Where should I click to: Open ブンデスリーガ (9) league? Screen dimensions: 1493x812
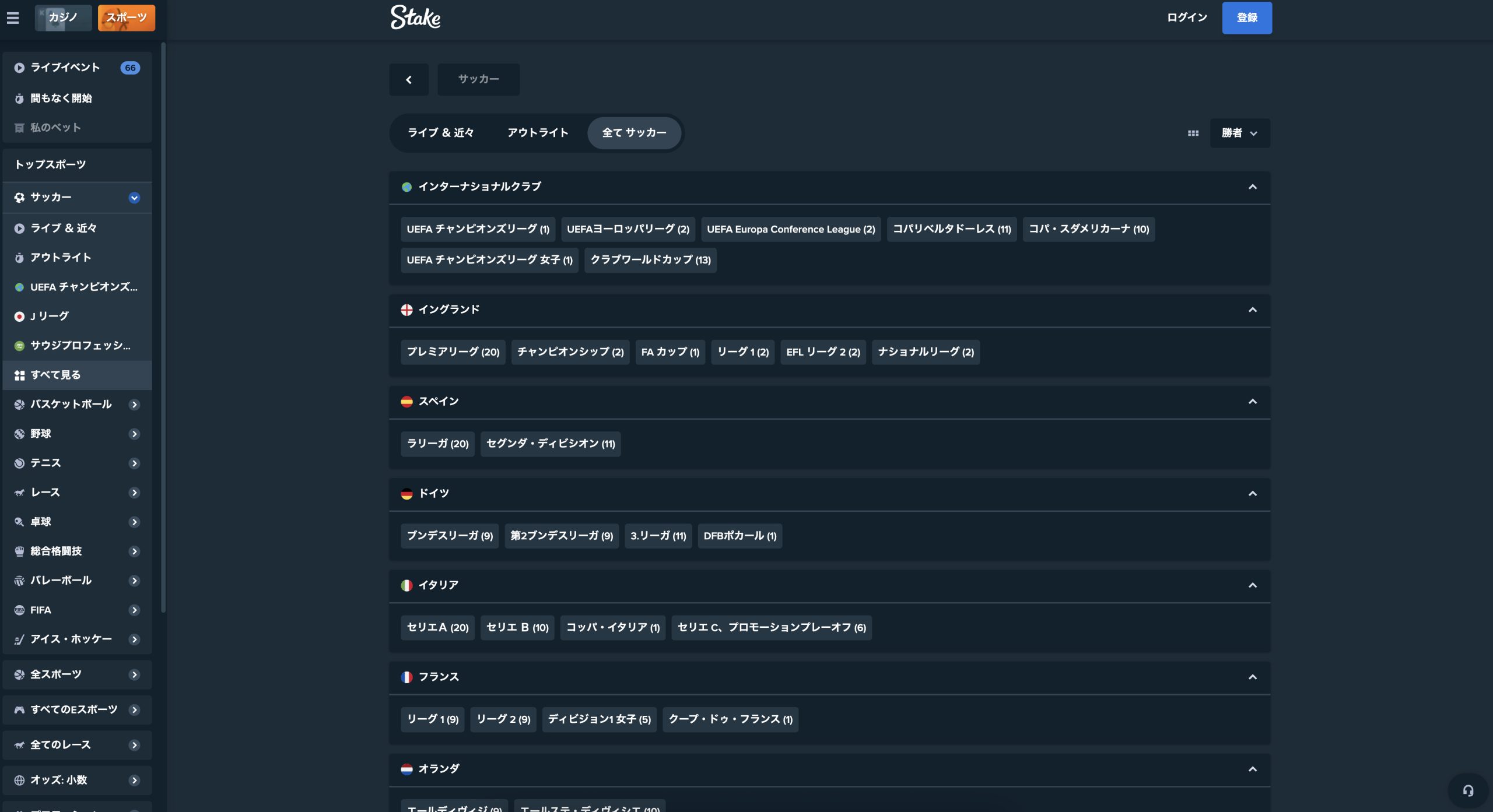pos(450,536)
